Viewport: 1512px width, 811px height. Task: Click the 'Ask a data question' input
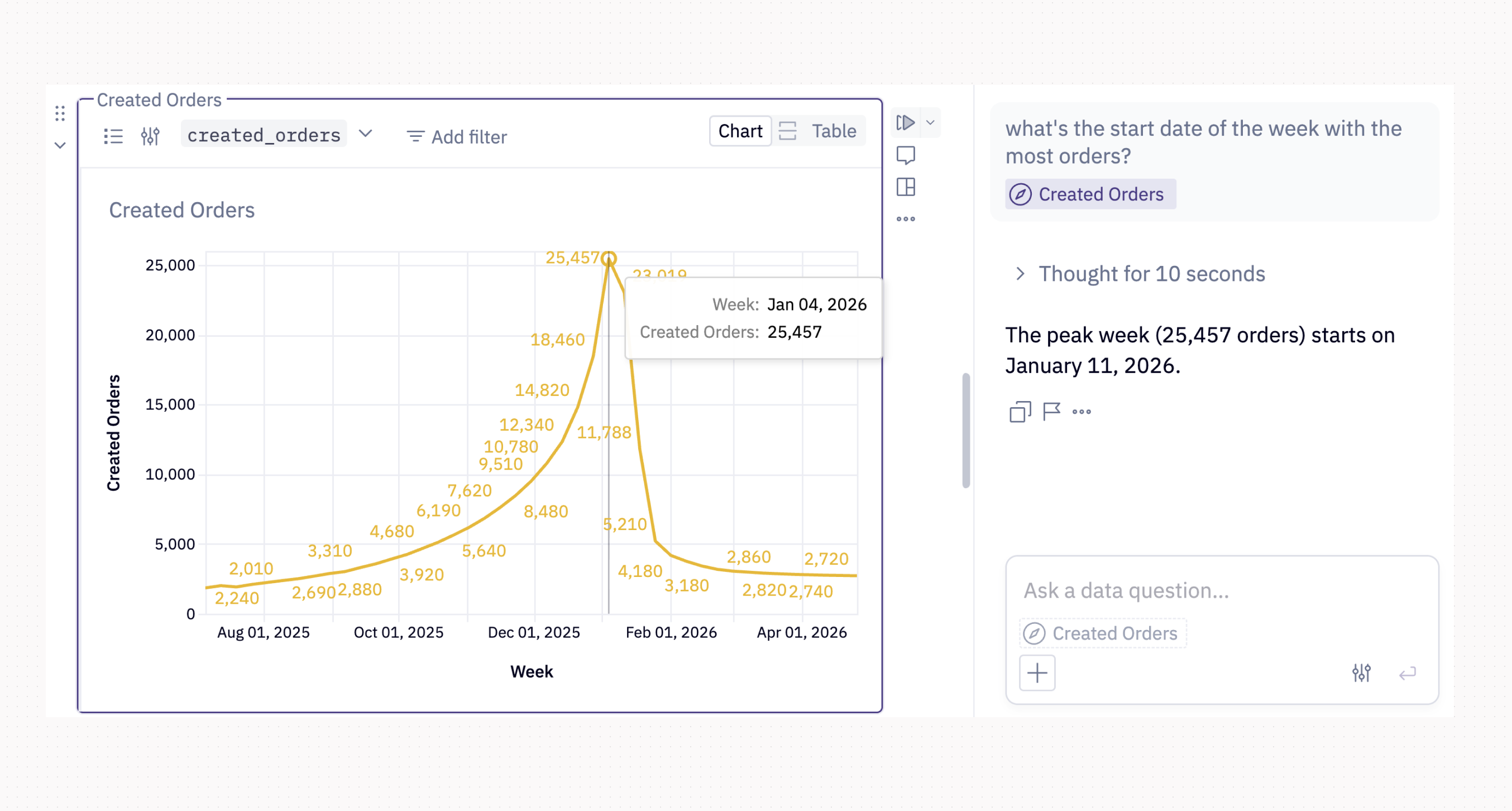pos(1221,590)
